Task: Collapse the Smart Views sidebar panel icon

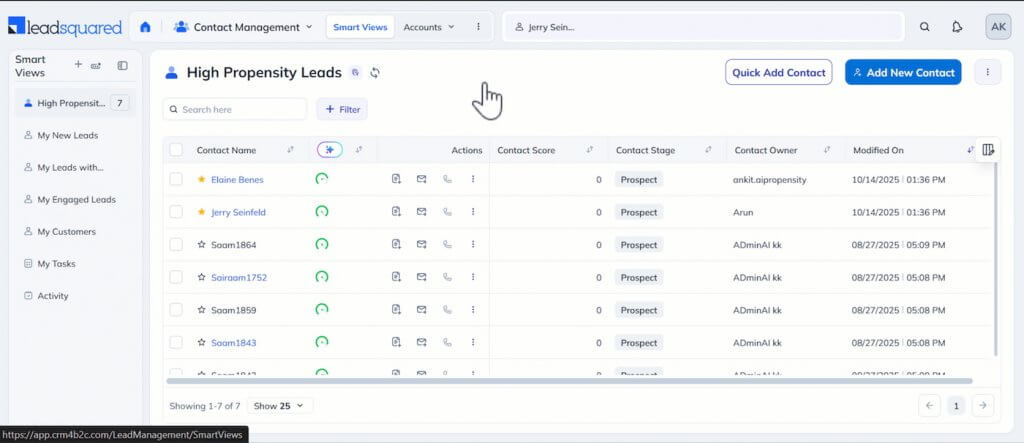Action: (x=122, y=65)
